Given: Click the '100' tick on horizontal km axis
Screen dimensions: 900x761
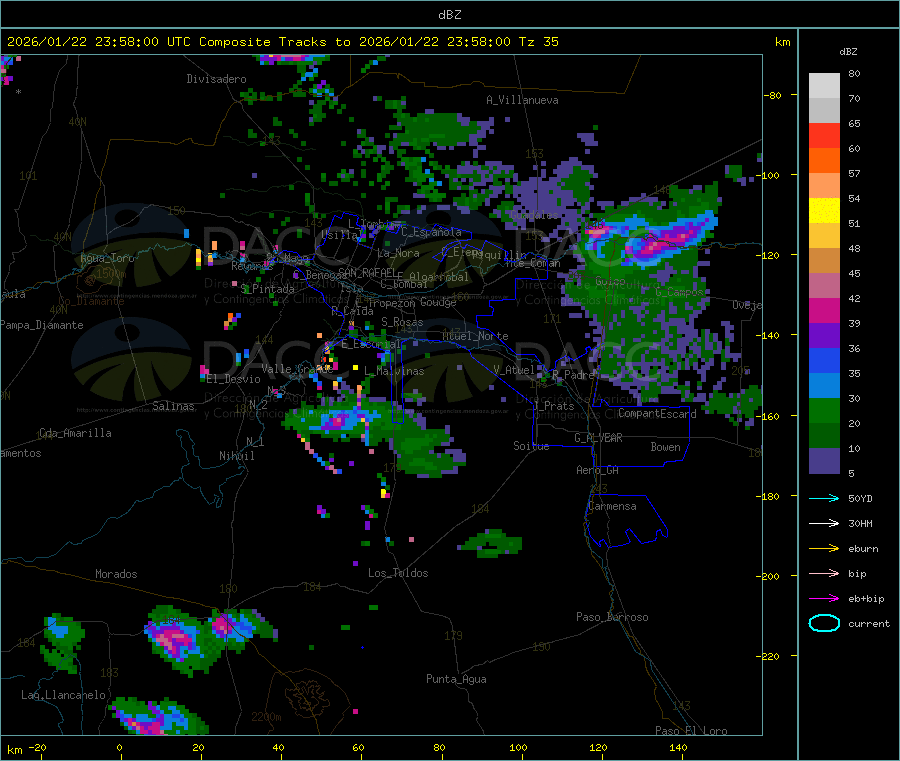Looking at the screenshot, I should 518,747.
